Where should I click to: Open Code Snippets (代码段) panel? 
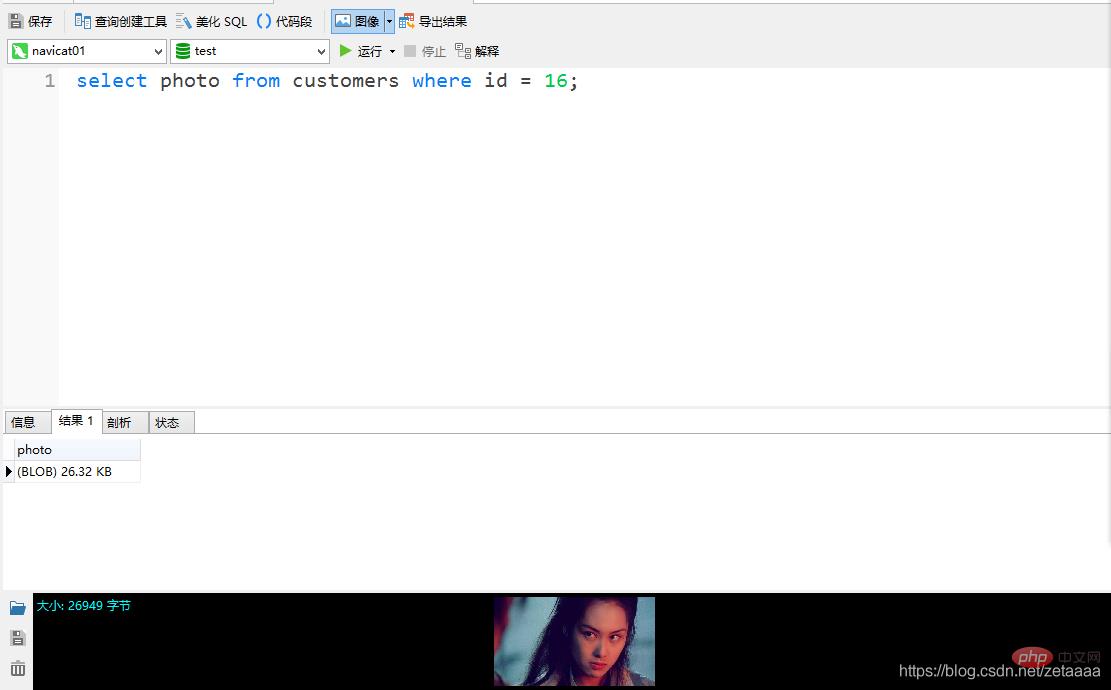tap(284, 21)
